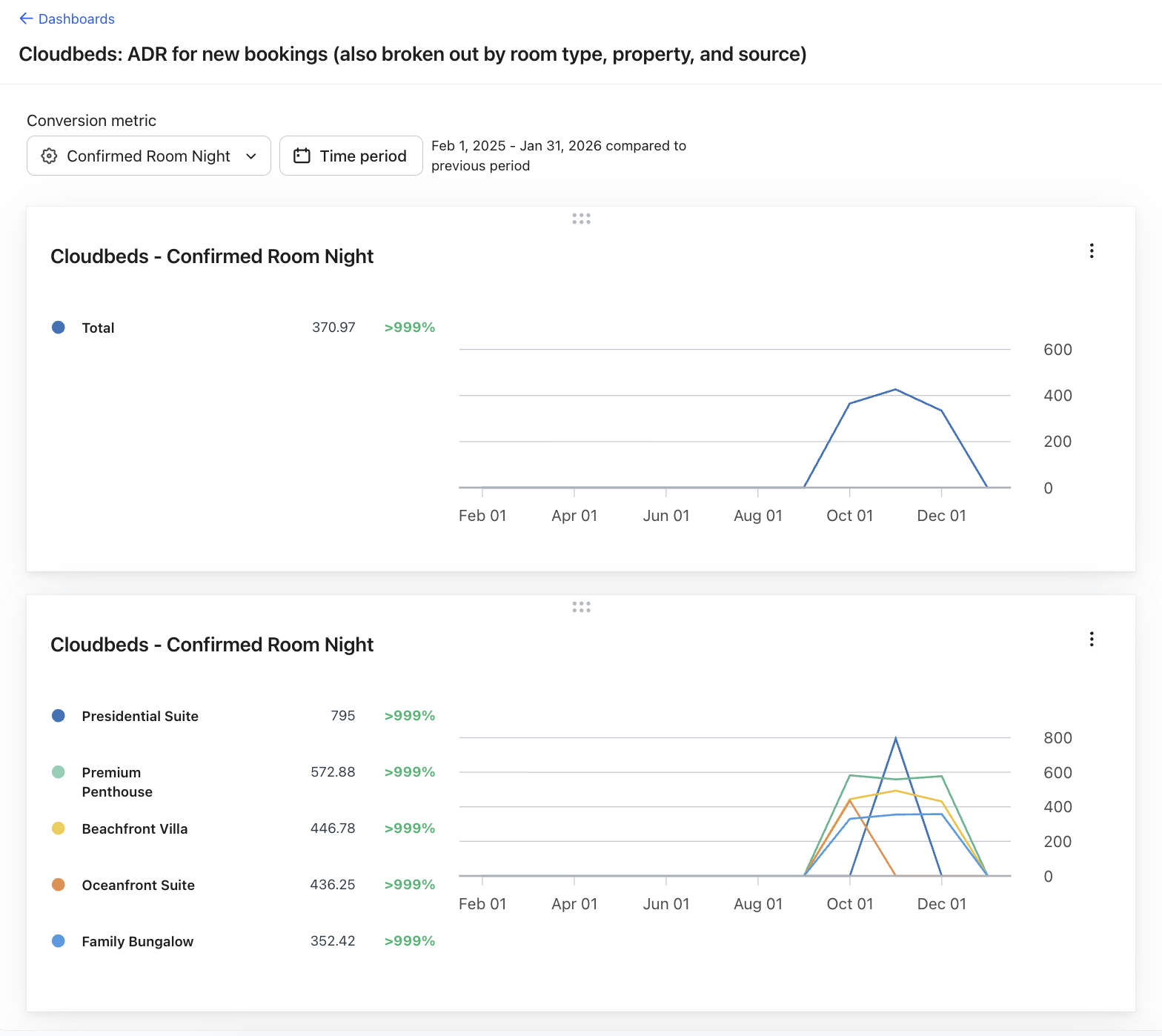The width and height of the screenshot is (1162, 1036).
Task: Grab the drag handle on the room type chart card
Action: (x=581, y=607)
